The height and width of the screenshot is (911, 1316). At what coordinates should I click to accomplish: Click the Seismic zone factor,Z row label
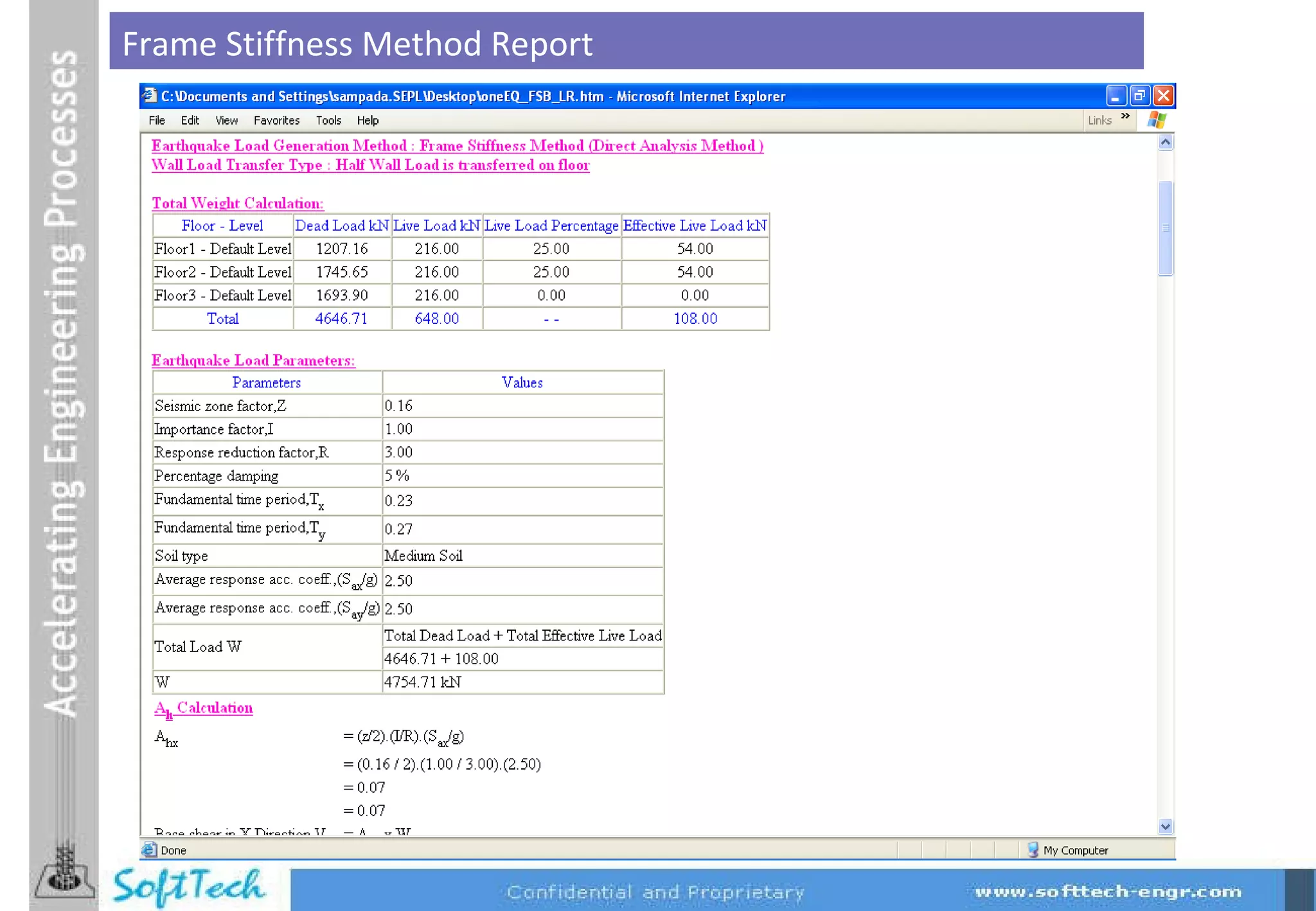pyautogui.click(x=220, y=406)
